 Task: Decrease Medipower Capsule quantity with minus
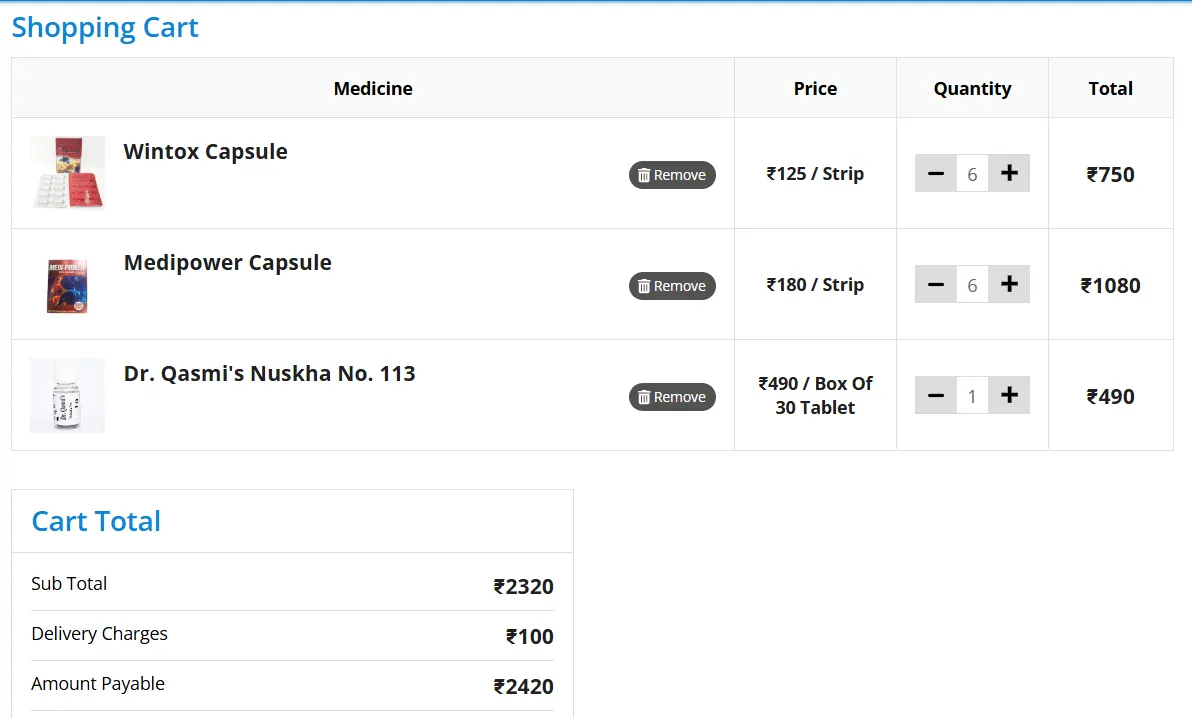pyautogui.click(x=936, y=285)
